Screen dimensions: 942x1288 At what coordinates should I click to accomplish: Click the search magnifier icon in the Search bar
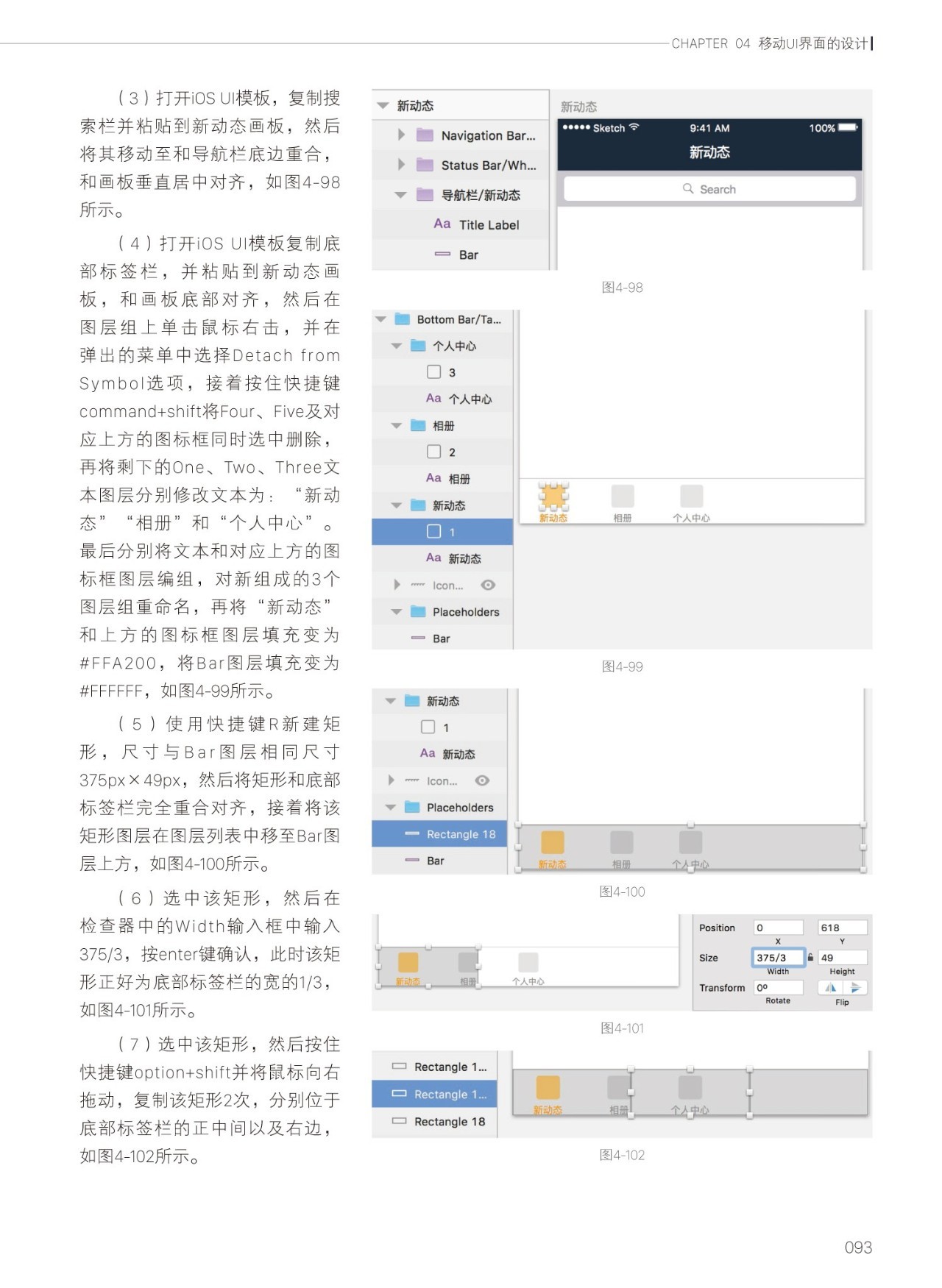tap(688, 188)
